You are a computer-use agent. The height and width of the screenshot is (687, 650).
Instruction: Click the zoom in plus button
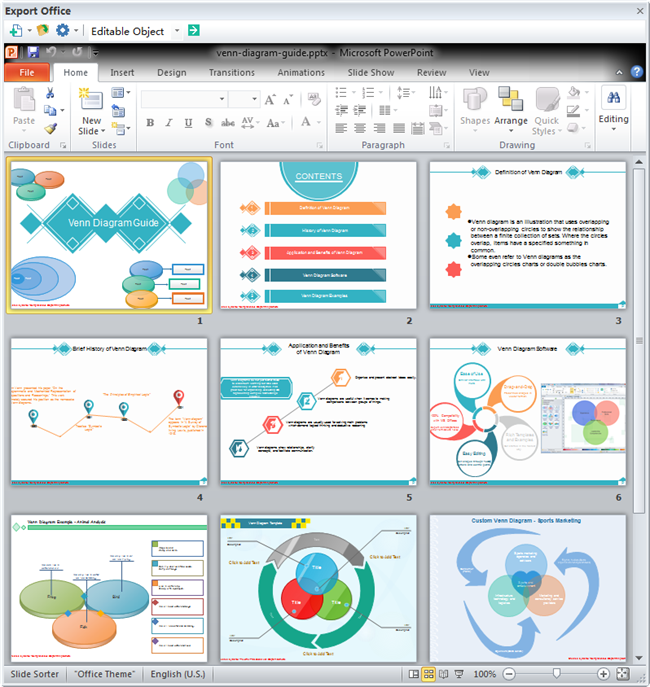pos(603,674)
